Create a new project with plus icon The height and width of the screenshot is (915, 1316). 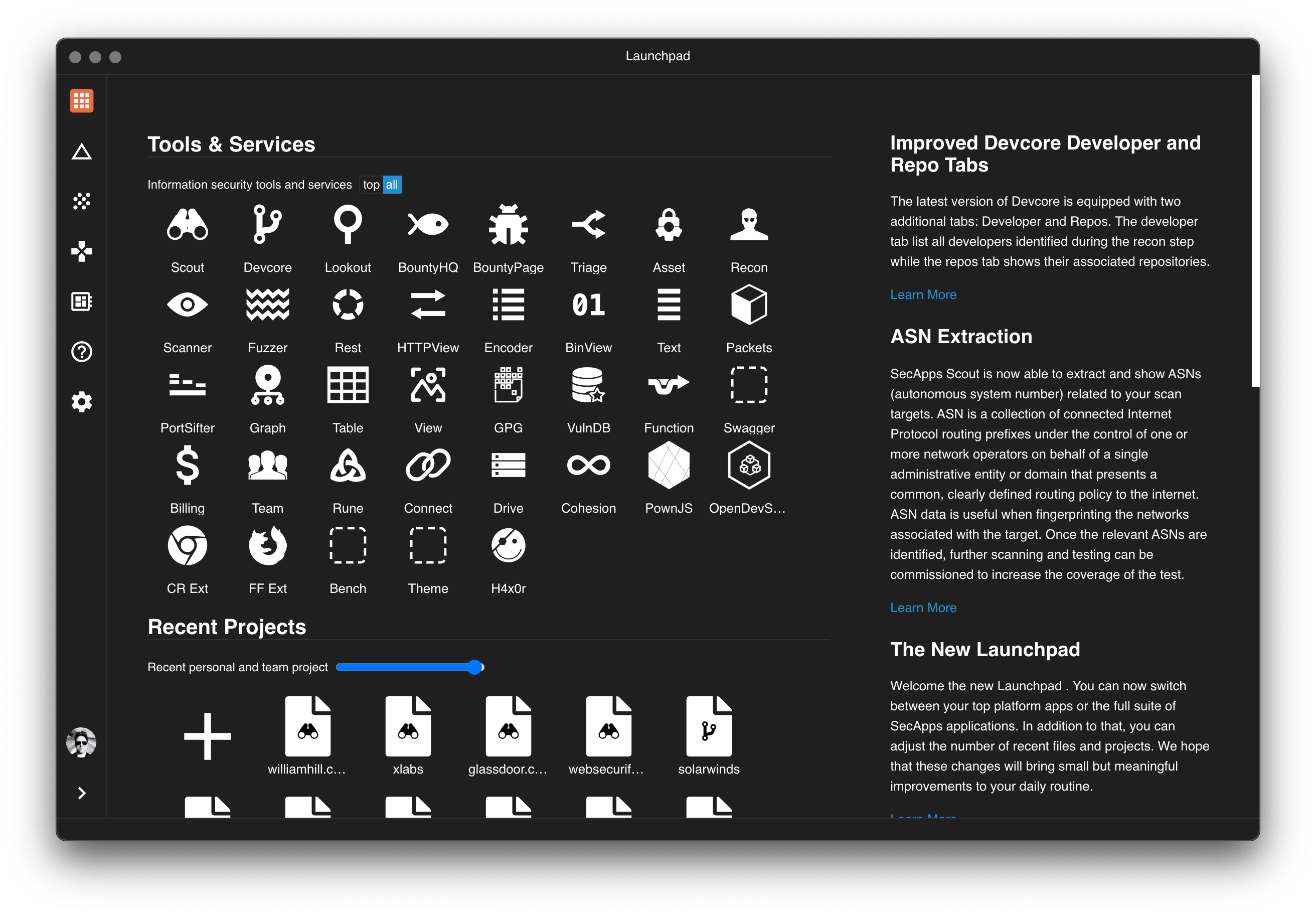click(208, 736)
